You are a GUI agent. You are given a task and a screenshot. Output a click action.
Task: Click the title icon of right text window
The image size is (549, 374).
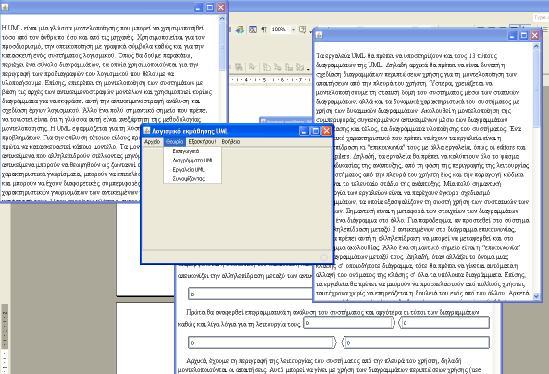pyautogui.click(x=319, y=35)
